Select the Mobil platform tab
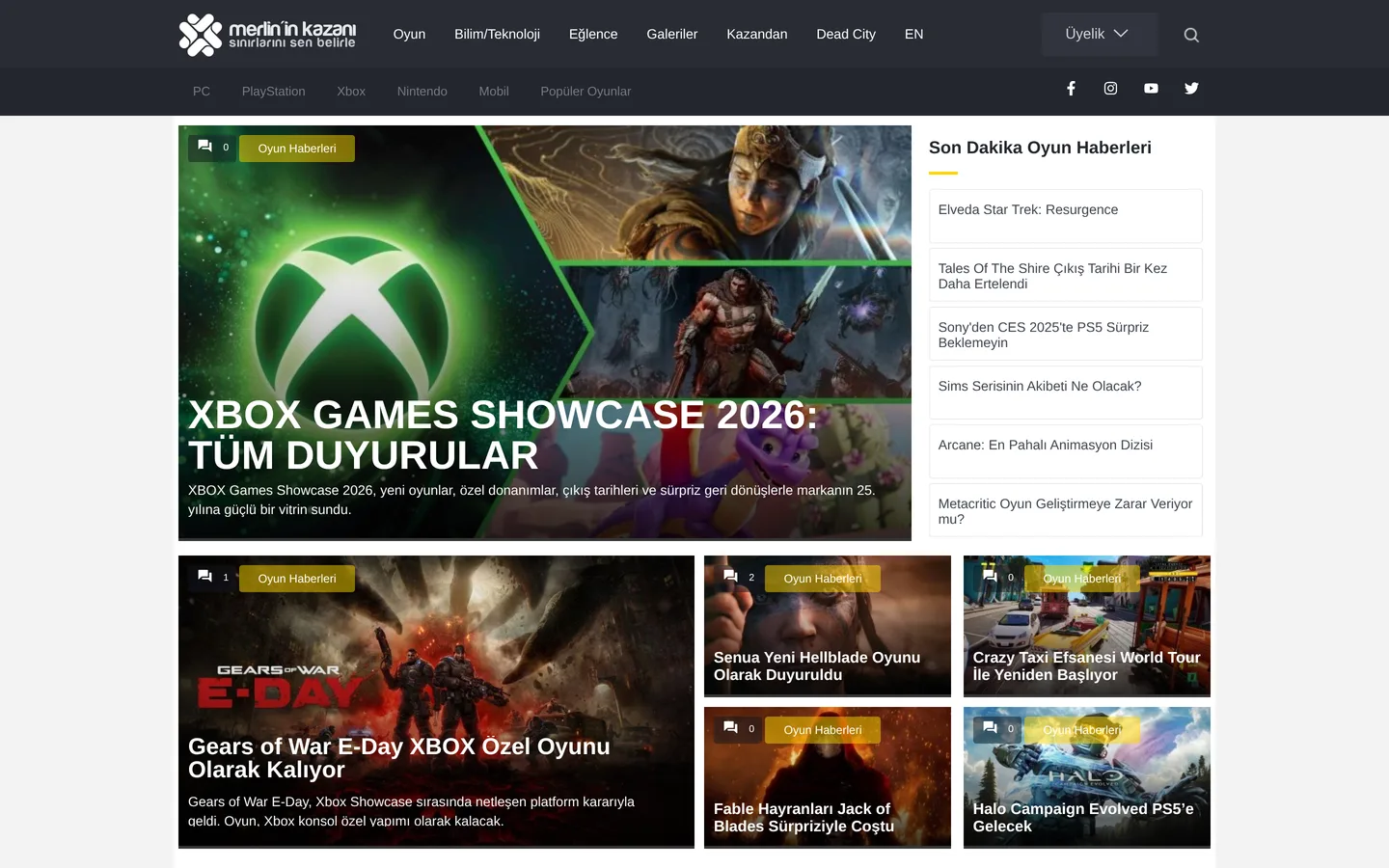The width and height of the screenshot is (1389, 868). pos(494,92)
